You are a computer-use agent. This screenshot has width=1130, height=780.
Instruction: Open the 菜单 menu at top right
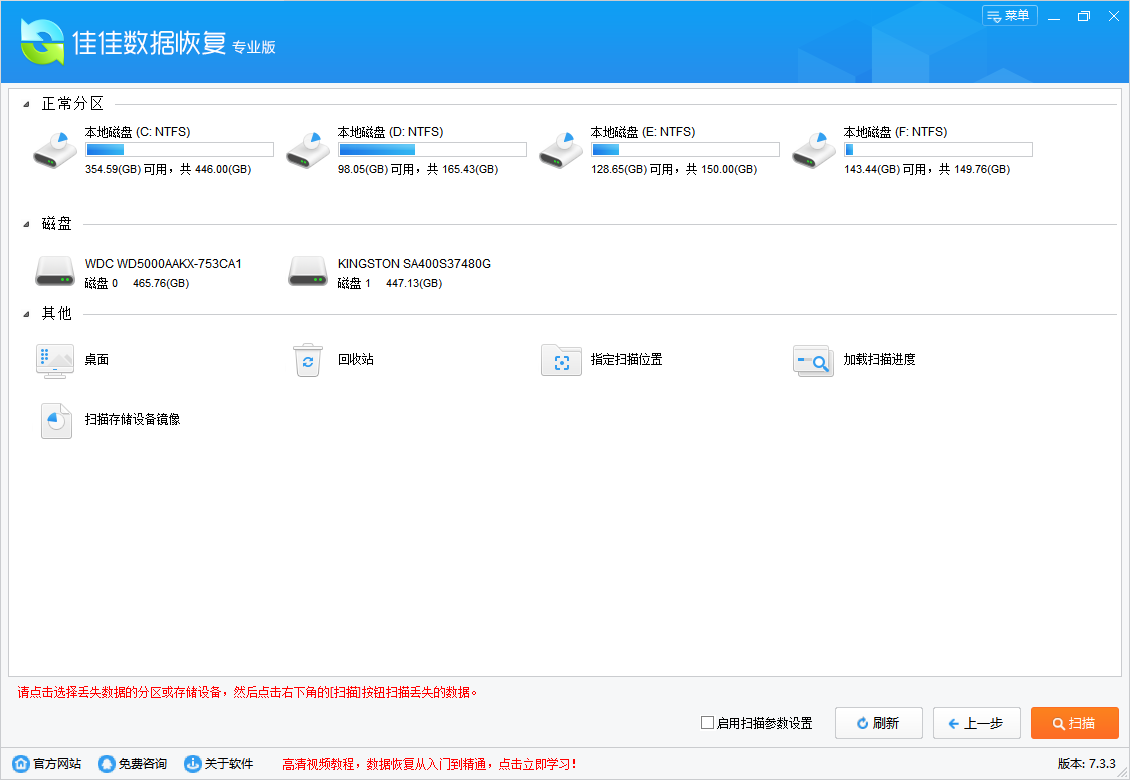[x=1010, y=16]
